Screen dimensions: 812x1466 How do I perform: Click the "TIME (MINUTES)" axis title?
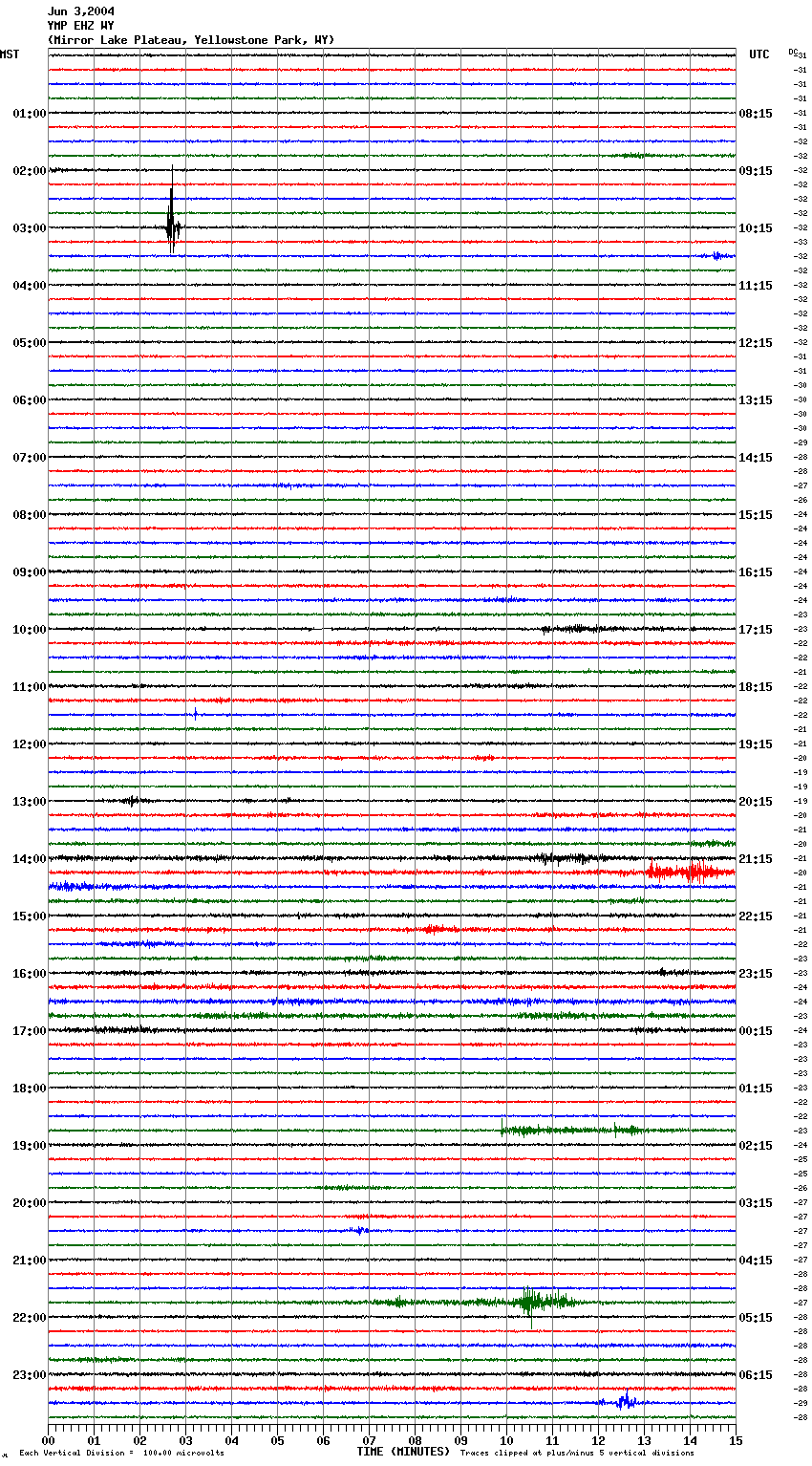(x=403, y=1452)
